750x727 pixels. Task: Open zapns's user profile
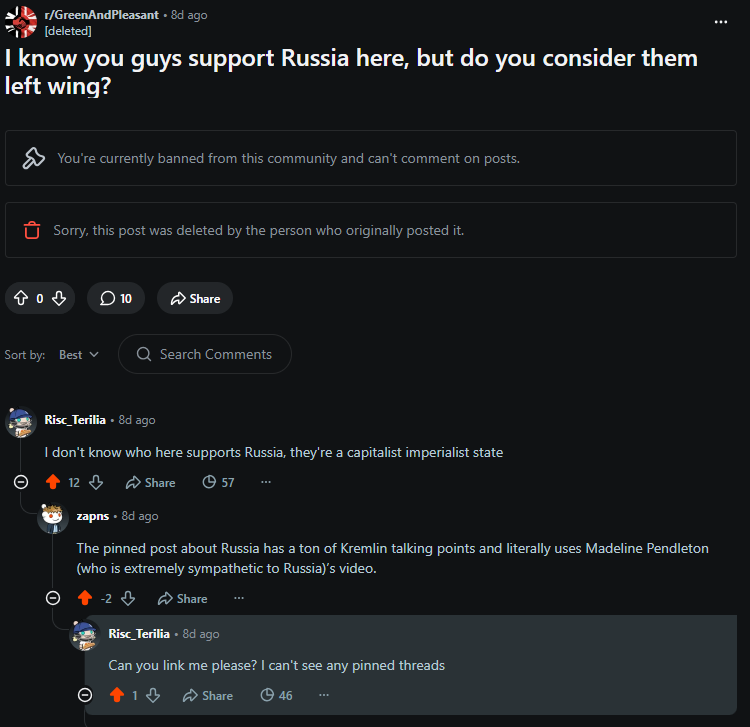(93, 516)
